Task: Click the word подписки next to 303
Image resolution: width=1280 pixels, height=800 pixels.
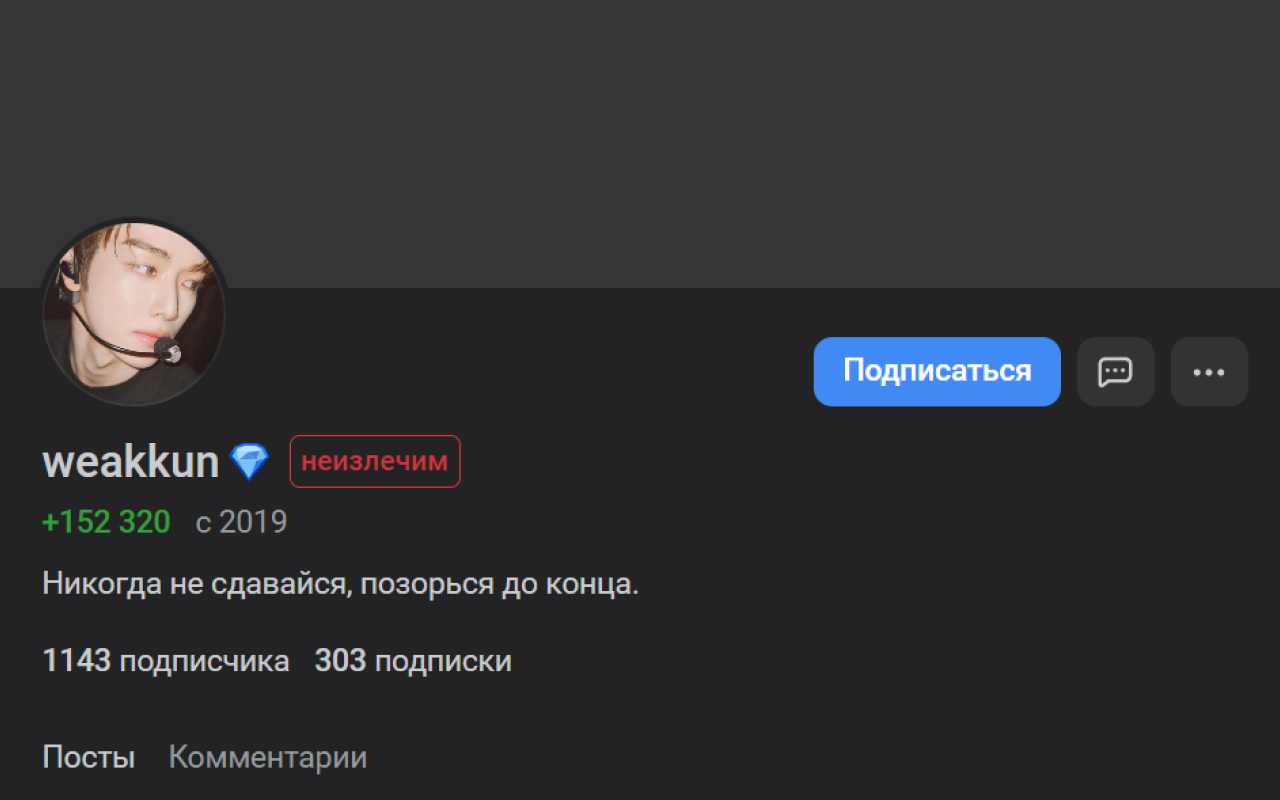Action: (443, 661)
